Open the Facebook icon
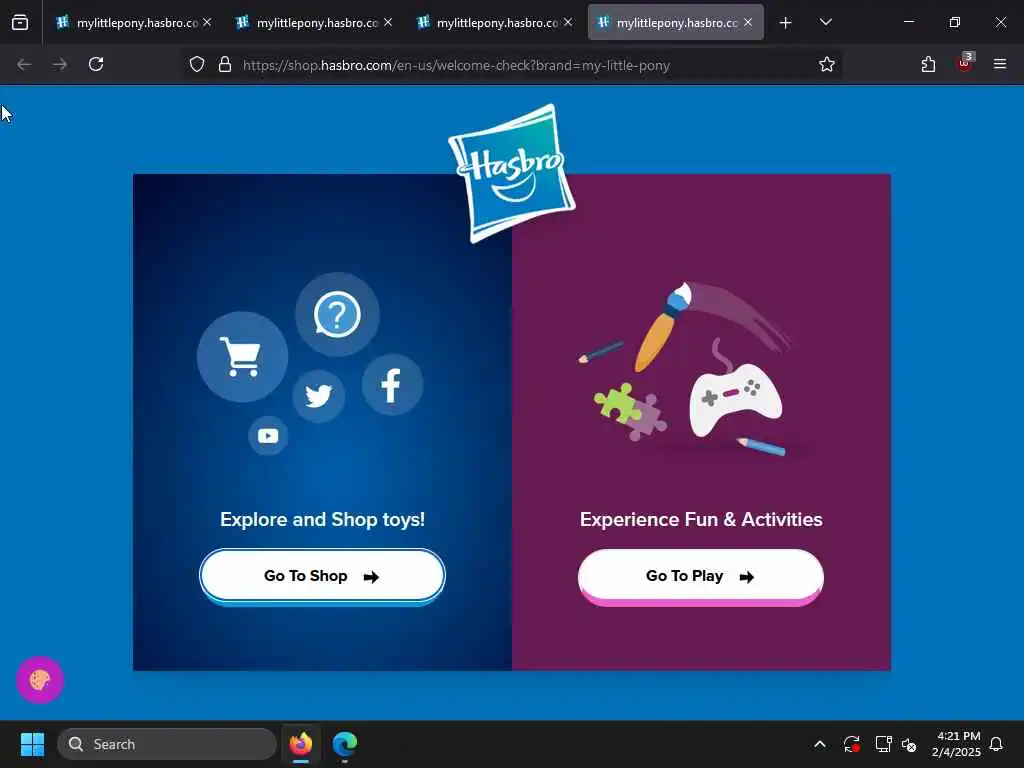The width and height of the screenshot is (1024, 768). click(392, 385)
